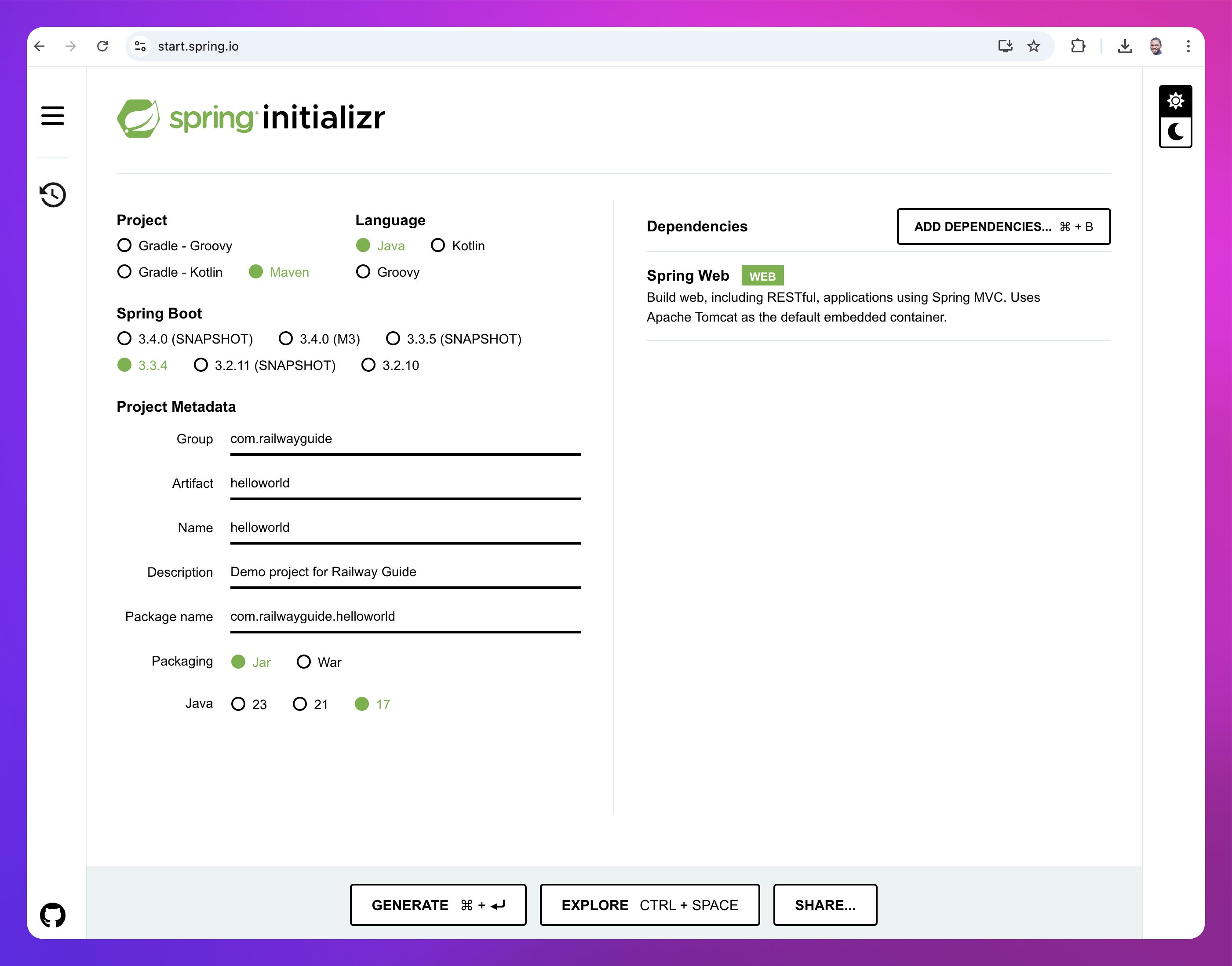This screenshot has height=966, width=1232.
Task: Click the address bar URL start.spring.io
Action: (x=198, y=46)
